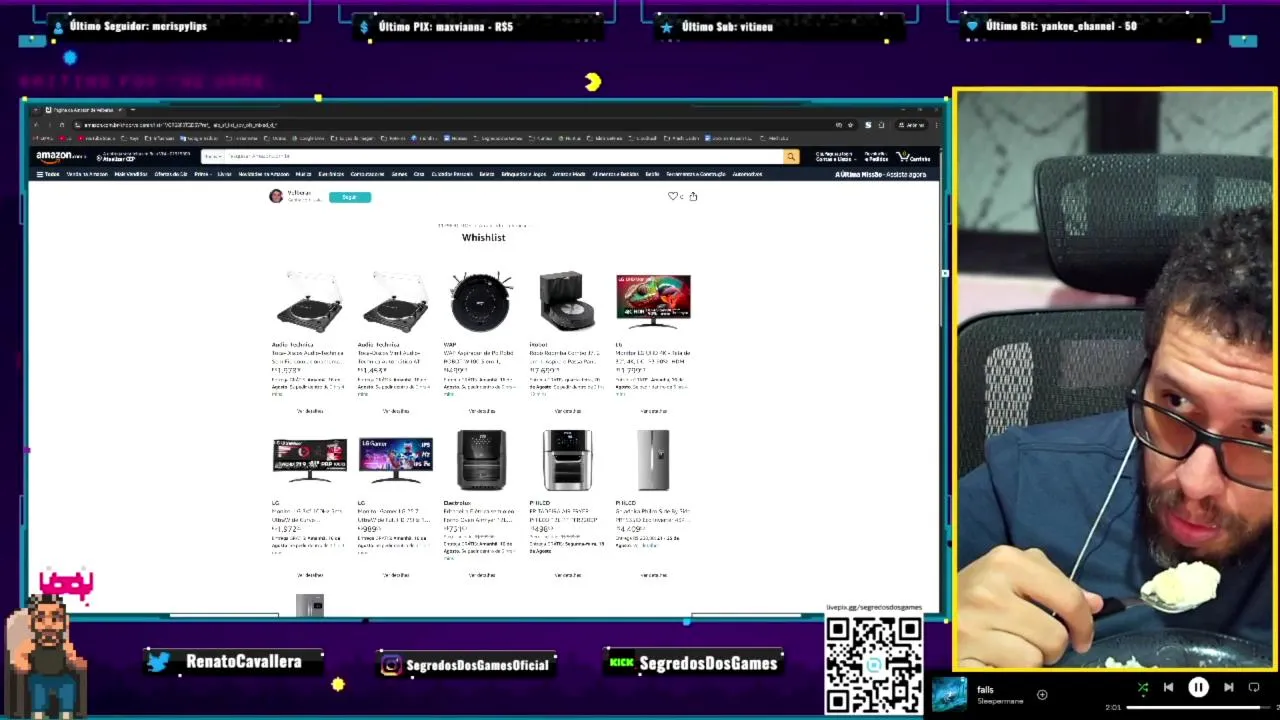The width and height of the screenshot is (1280, 720).
Task: Click the Whishlist page title
Action: pyautogui.click(x=484, y=237)
